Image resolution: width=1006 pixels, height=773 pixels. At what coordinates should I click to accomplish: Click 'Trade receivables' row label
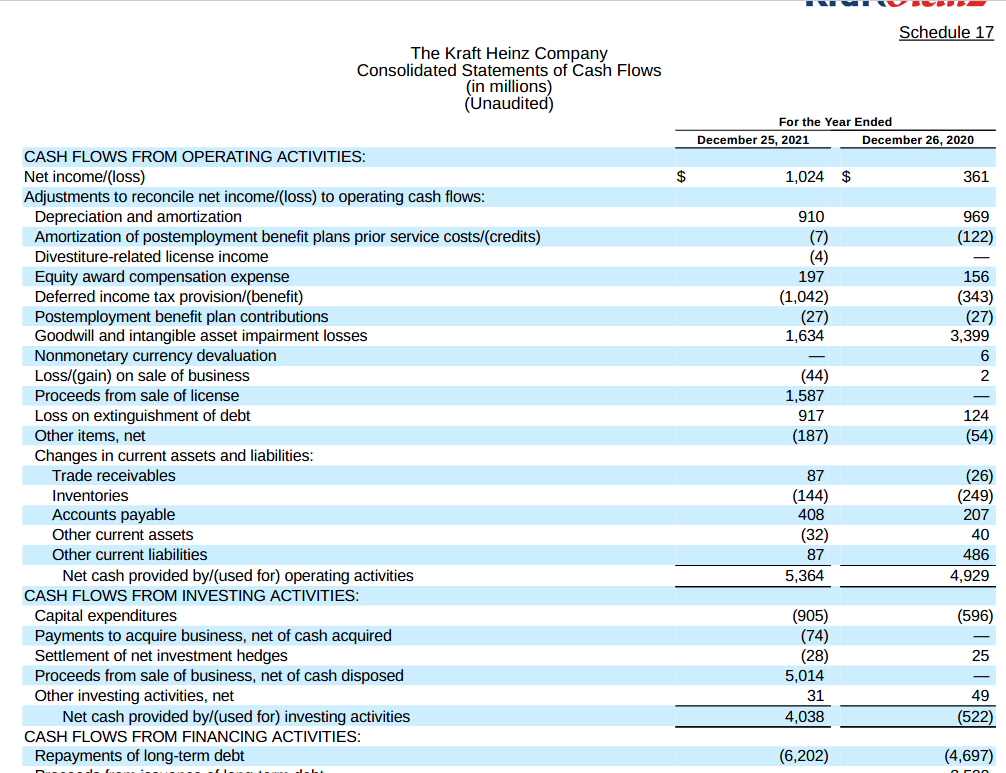coord(114,475)
